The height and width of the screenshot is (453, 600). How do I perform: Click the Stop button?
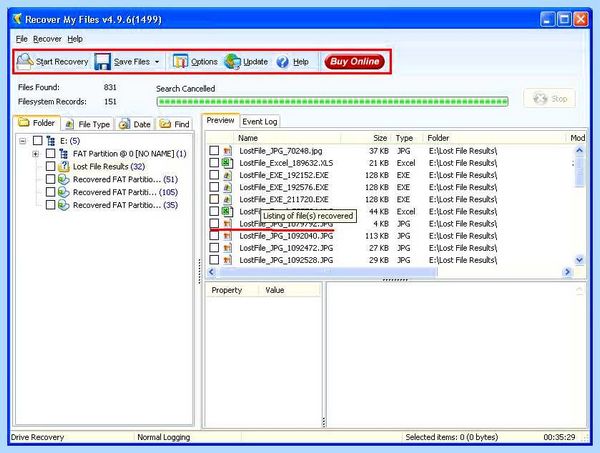point(549,99)
